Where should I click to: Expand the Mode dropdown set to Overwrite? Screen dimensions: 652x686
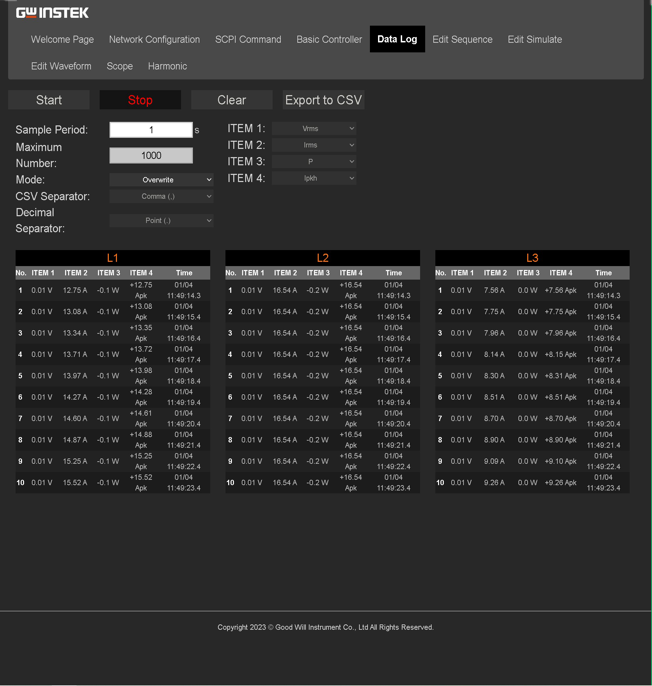point(161,180)
